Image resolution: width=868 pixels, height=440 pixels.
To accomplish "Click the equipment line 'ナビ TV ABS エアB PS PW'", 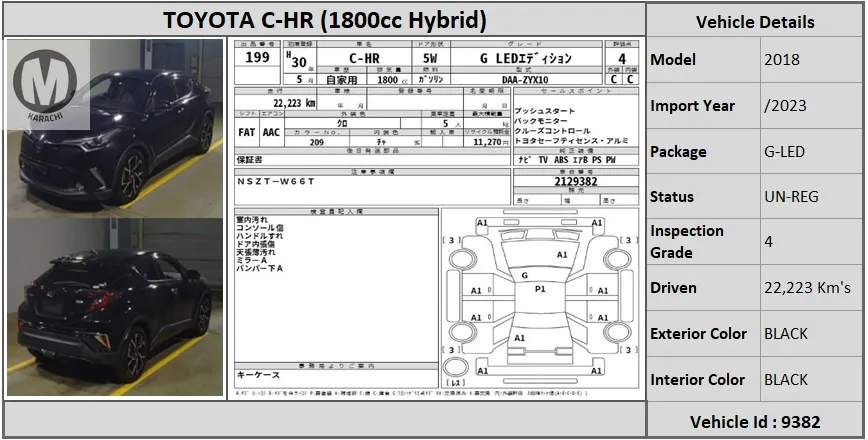I will pyautogui.click(x=567, y=160).
